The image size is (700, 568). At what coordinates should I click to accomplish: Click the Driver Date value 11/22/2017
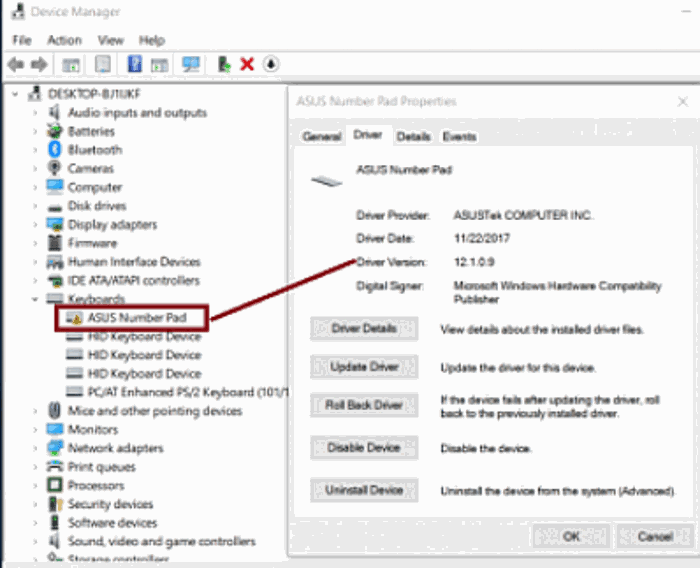pos(482,238)
